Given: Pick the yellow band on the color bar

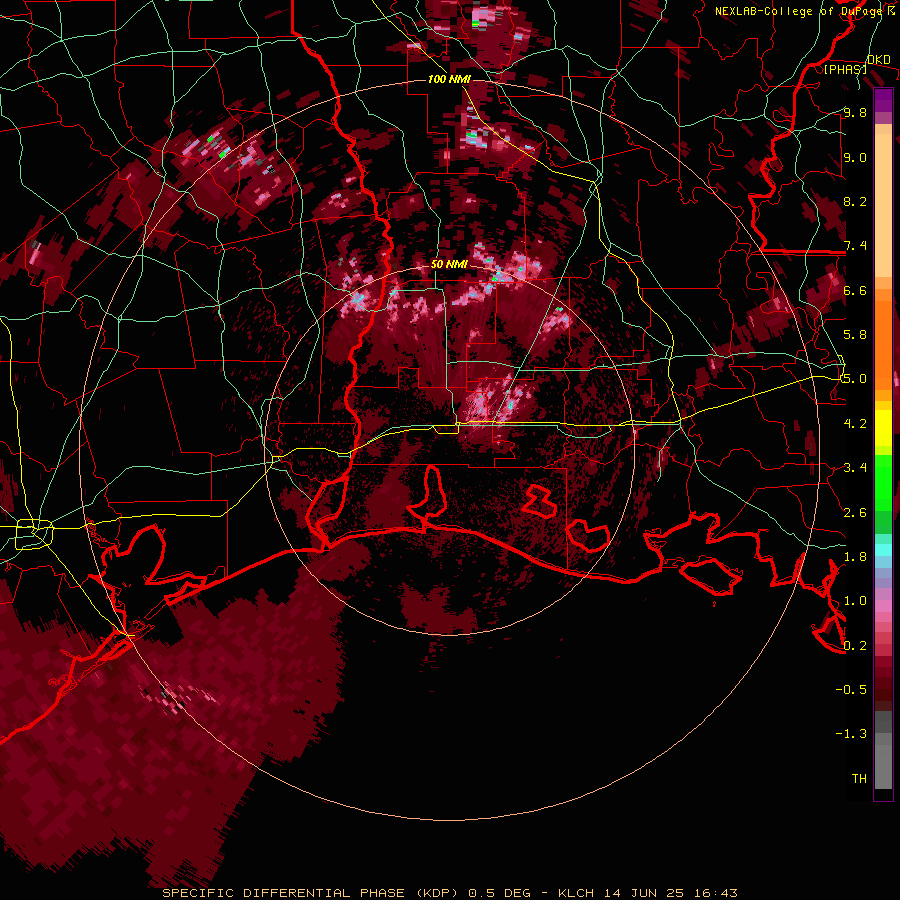Looking at the screenshot, I should point(883,428).
